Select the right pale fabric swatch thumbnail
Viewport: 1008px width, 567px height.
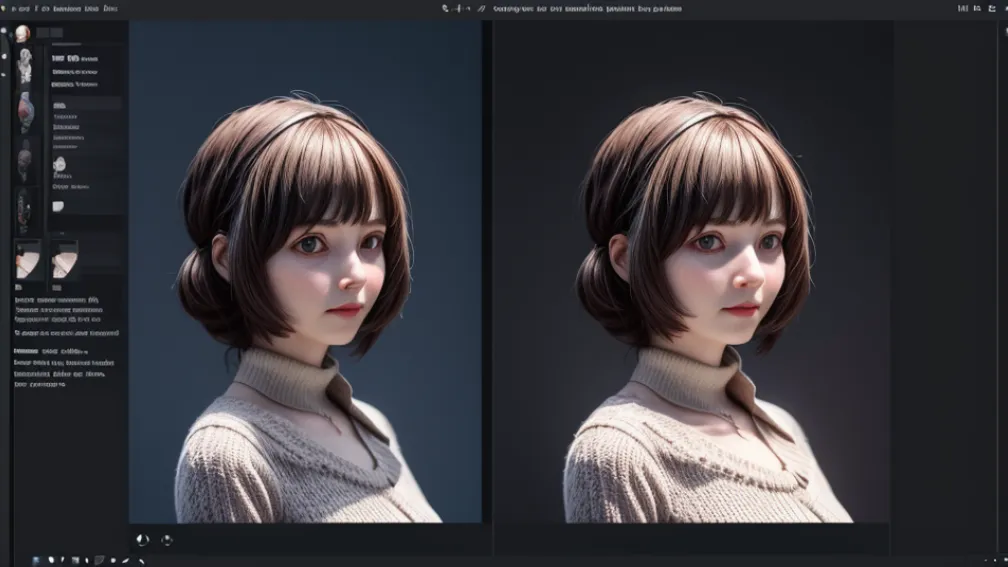(x=64, y=260)
